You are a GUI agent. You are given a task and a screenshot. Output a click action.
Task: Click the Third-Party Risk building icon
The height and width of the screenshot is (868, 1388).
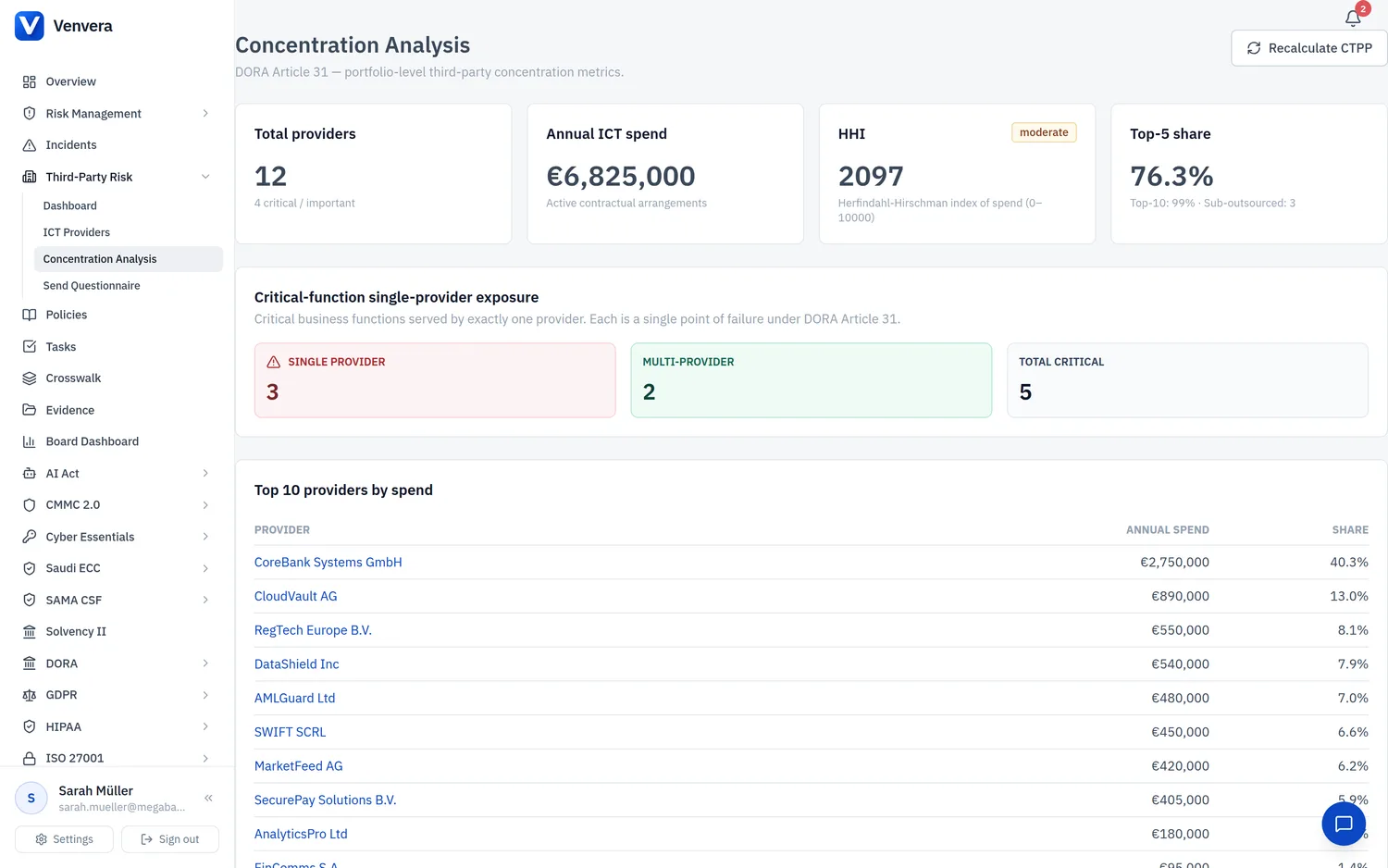click(x=30, y=177)
